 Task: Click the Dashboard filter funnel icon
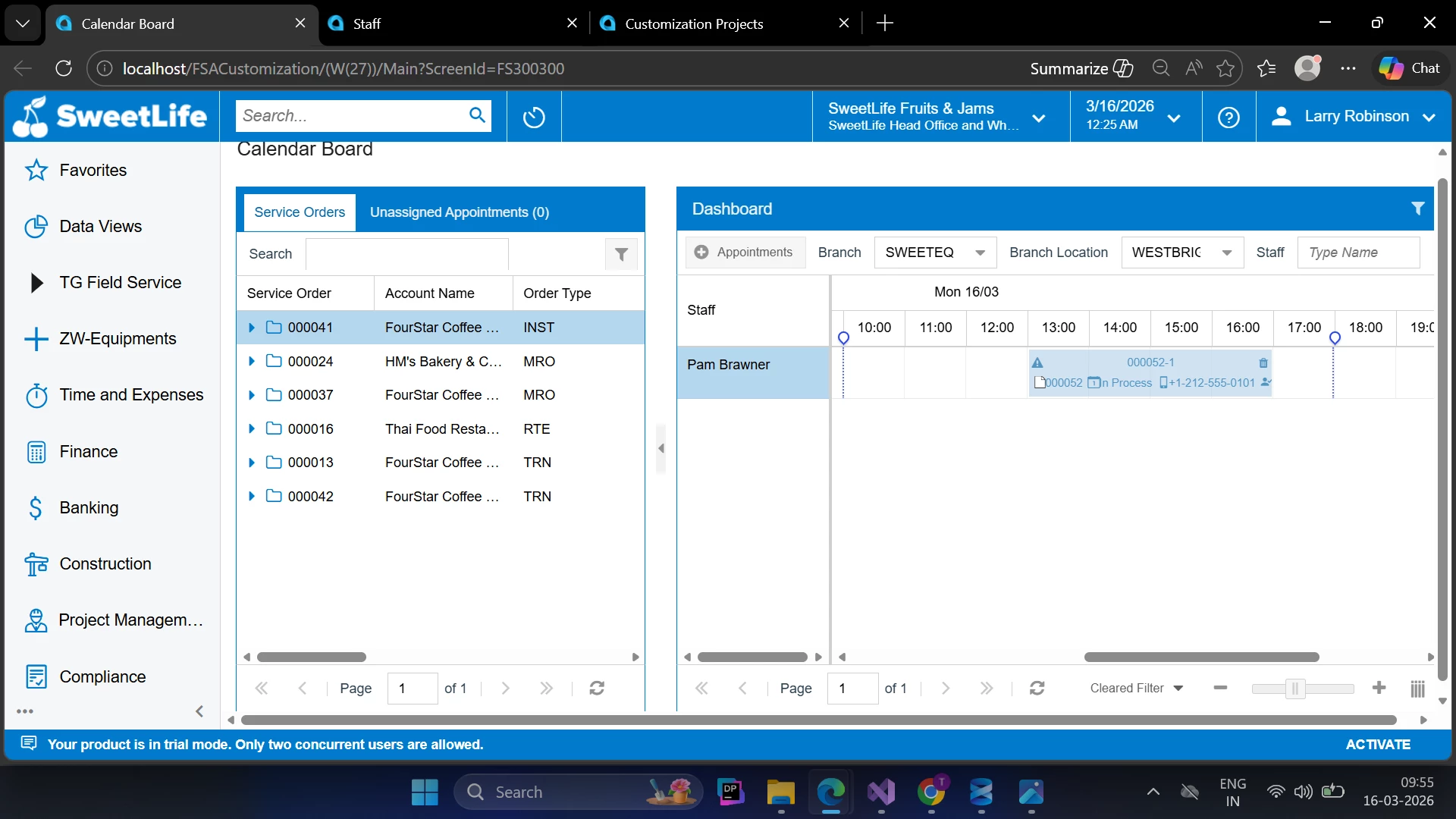coord(1417,209)
